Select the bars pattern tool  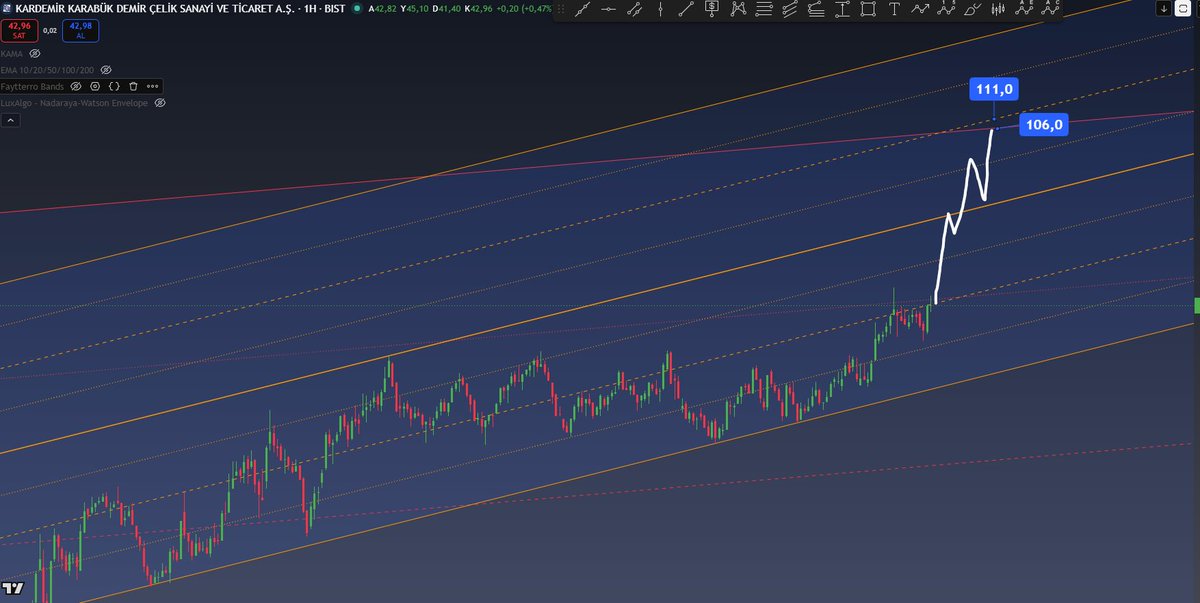point(998,8)
